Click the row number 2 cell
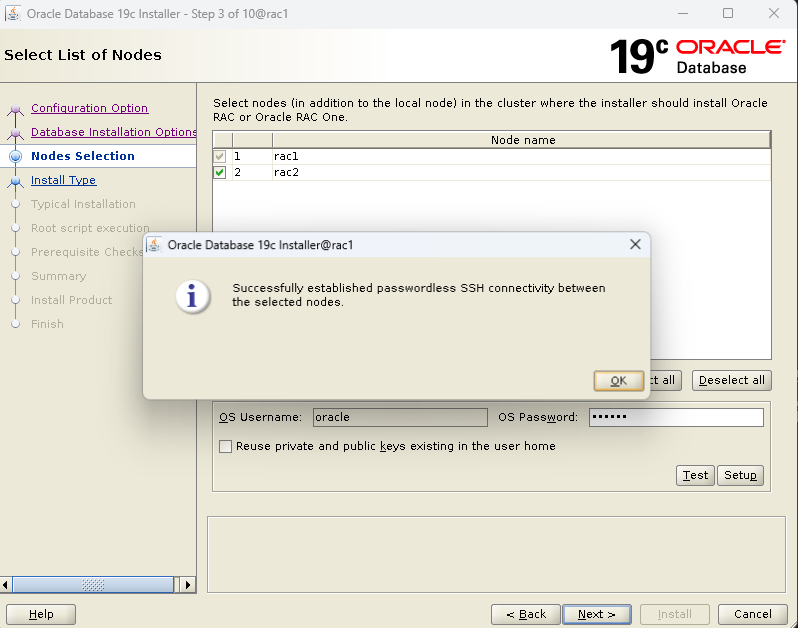The image size is (798, 628). (252, 173)
